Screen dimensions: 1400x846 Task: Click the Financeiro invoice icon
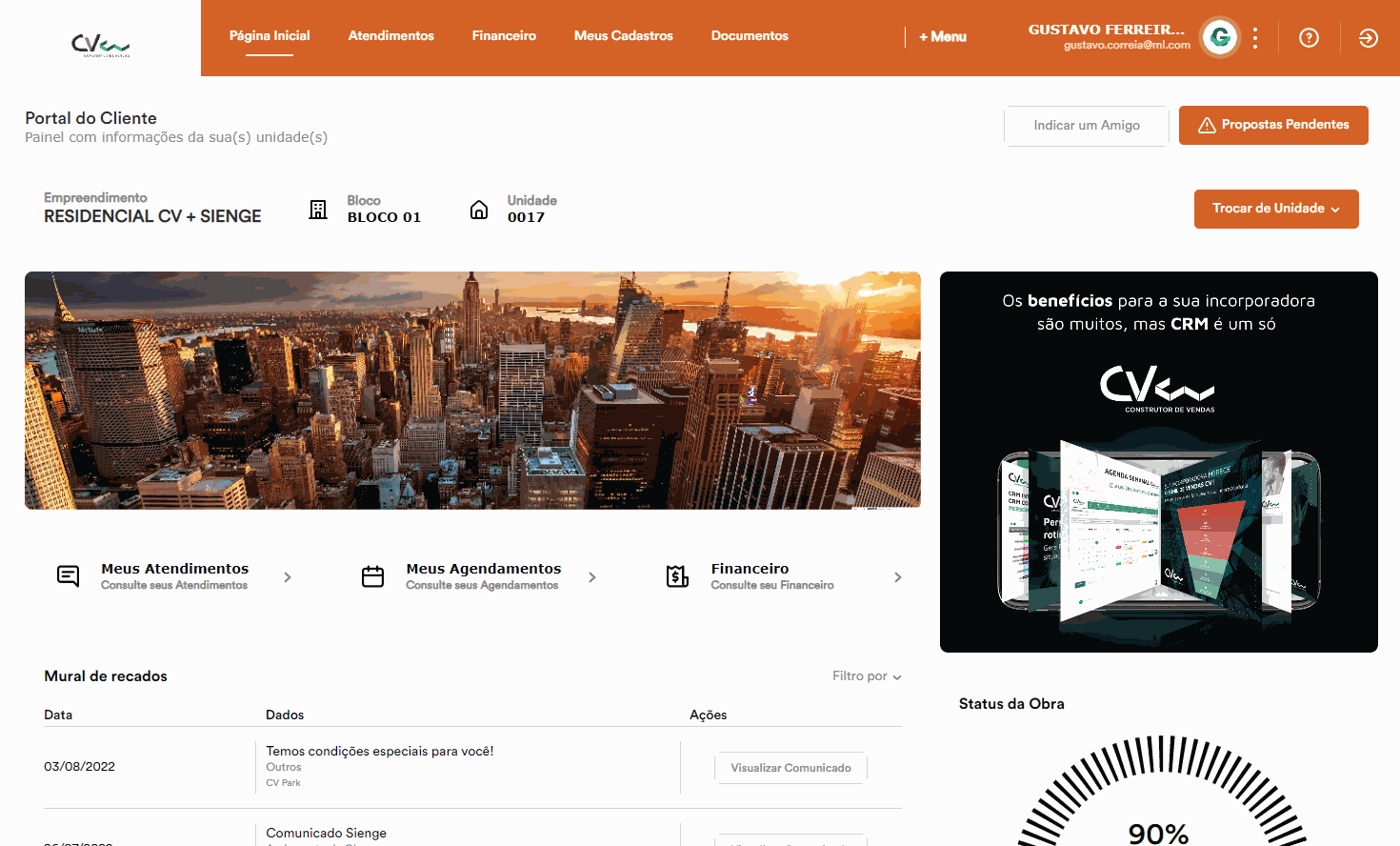click(x=677, y=576)
